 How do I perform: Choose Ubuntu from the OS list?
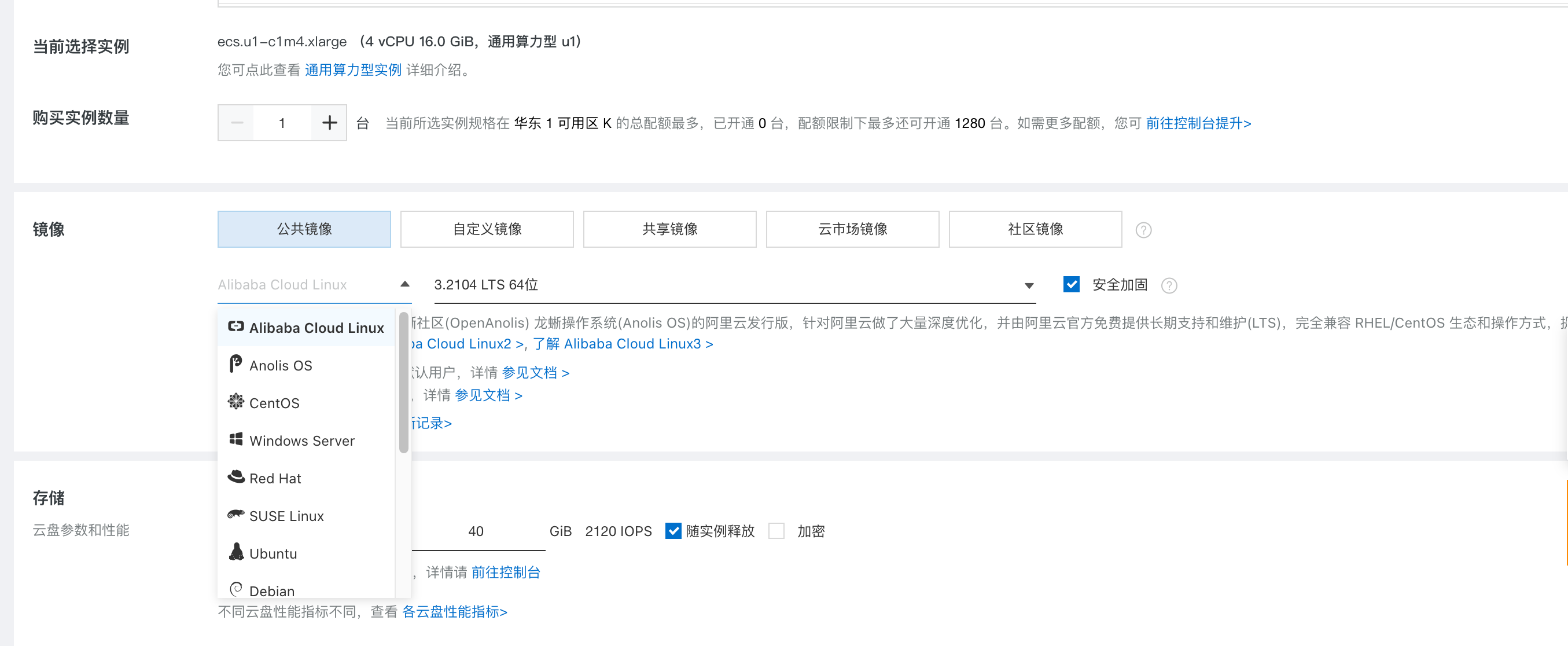306,554
